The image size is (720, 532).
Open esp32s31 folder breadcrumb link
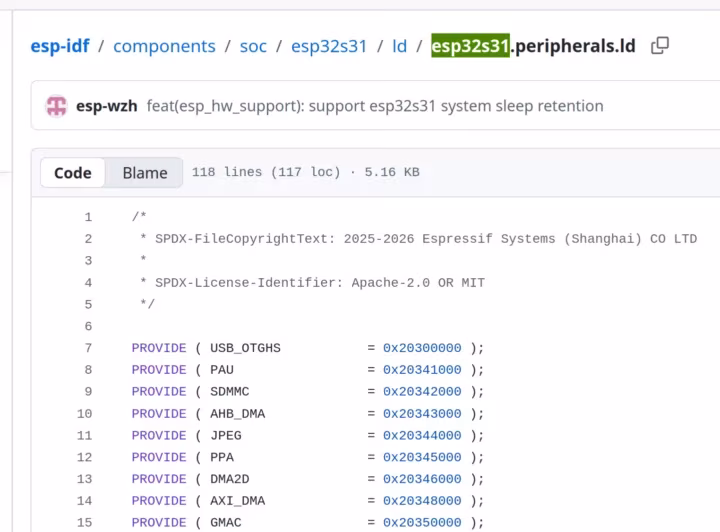click(329, 46)
